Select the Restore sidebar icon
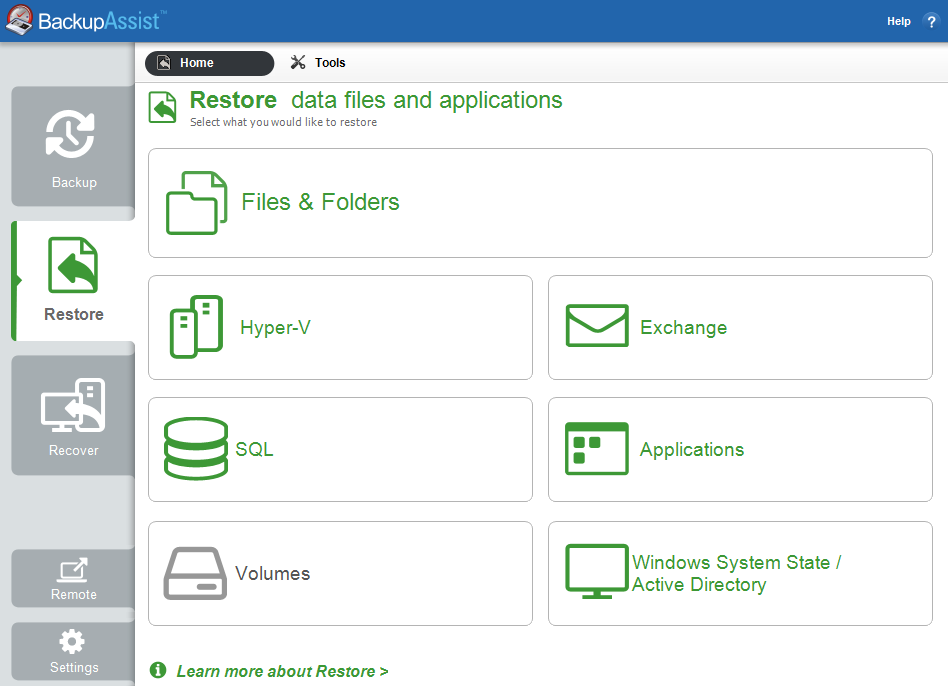This screenshot has height=686, width=948. click(73, 265)
